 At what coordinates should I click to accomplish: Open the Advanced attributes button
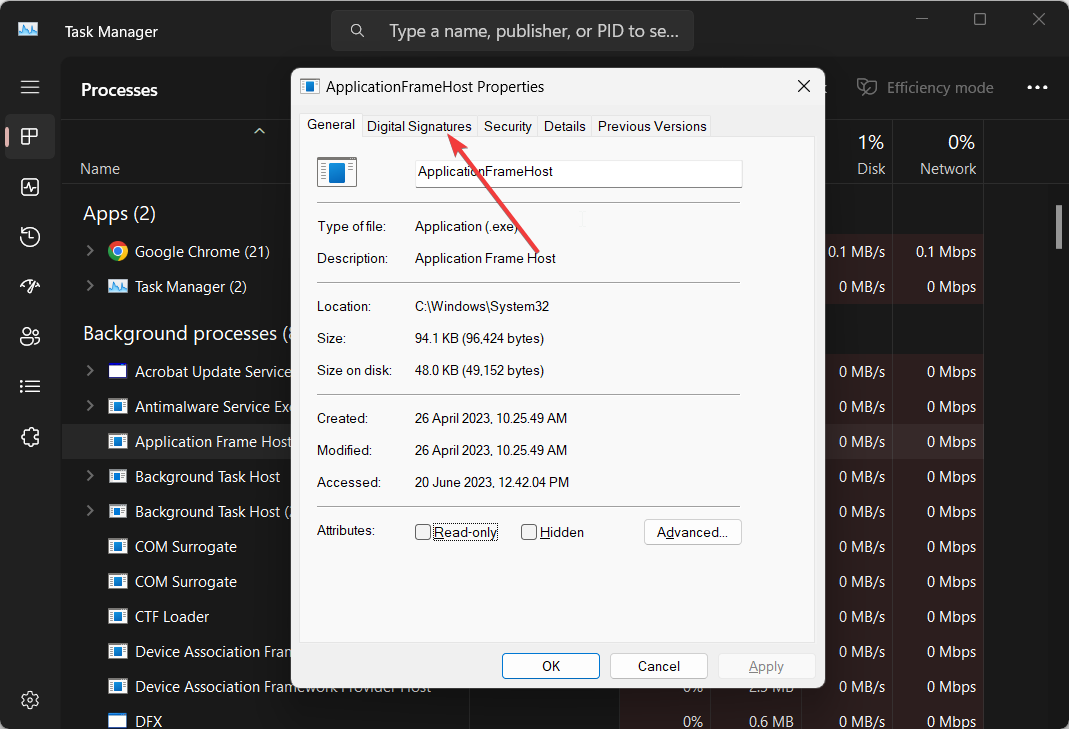tap(693, 532)
